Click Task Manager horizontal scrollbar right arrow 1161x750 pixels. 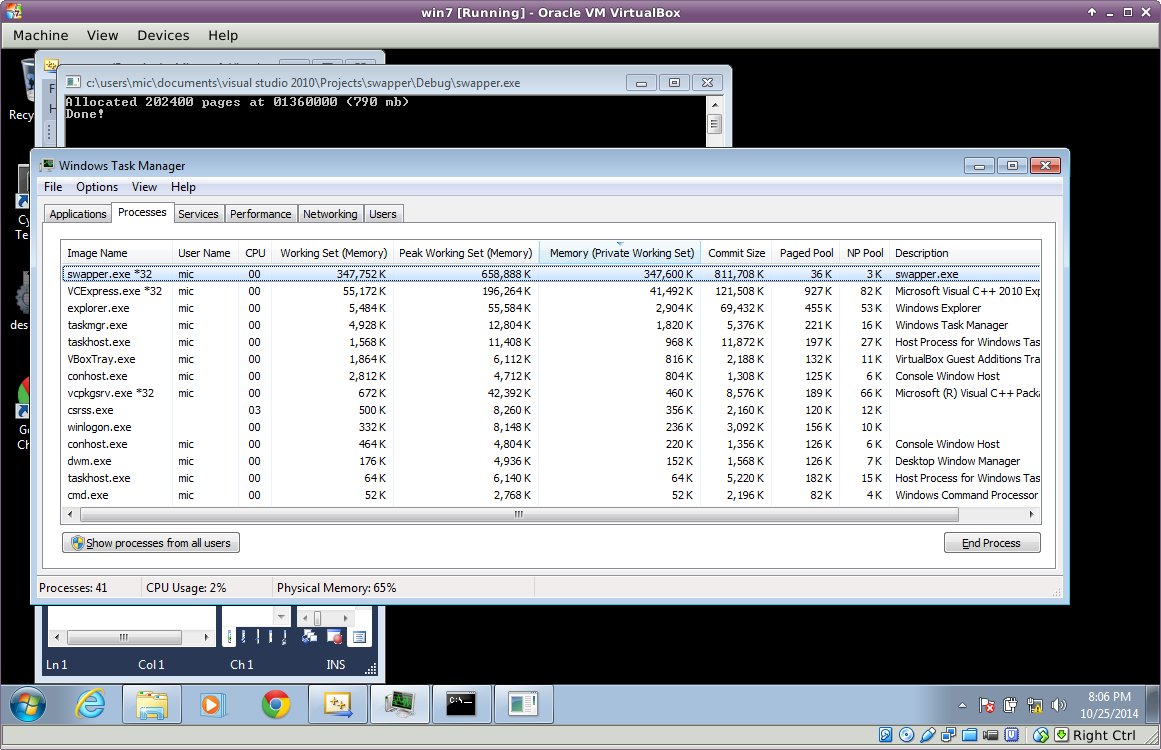click(1031, 514)
